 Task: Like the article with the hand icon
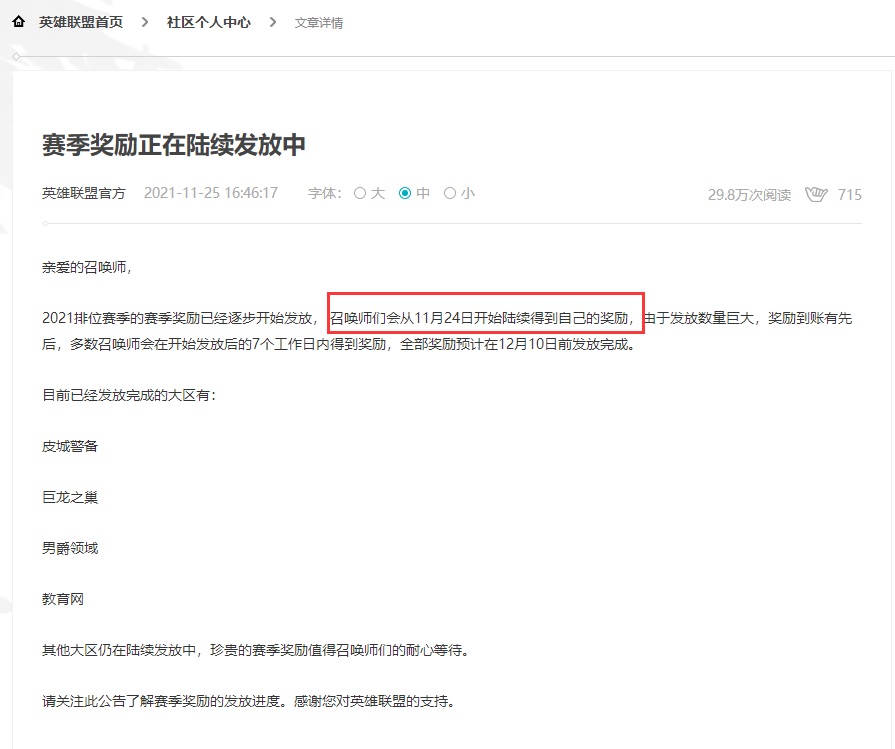click(816, 194)
